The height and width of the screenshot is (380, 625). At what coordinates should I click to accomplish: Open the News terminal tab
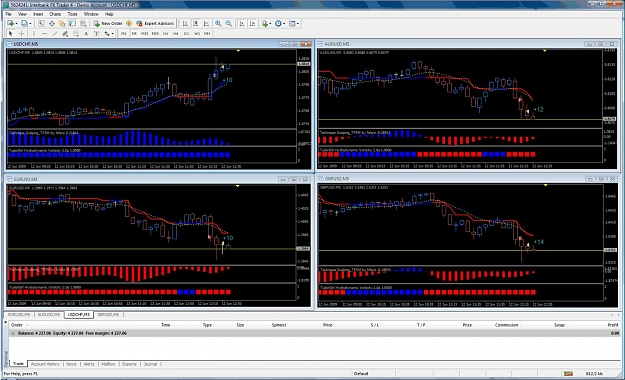tap(71, 364)
